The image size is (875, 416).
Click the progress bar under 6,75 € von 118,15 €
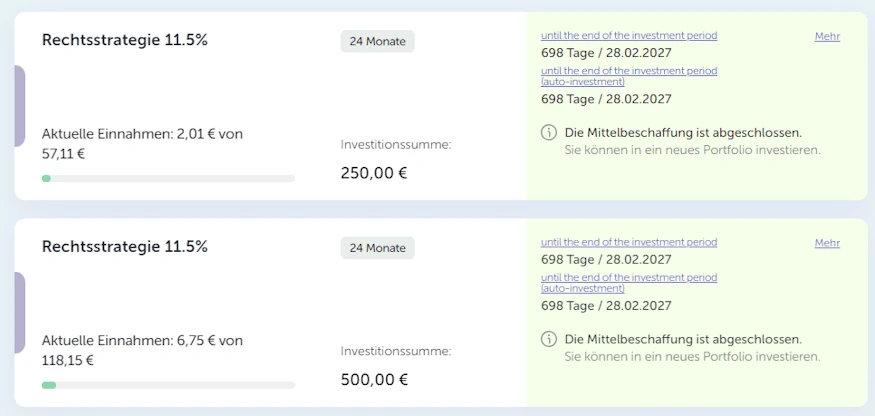coord(168,385)
